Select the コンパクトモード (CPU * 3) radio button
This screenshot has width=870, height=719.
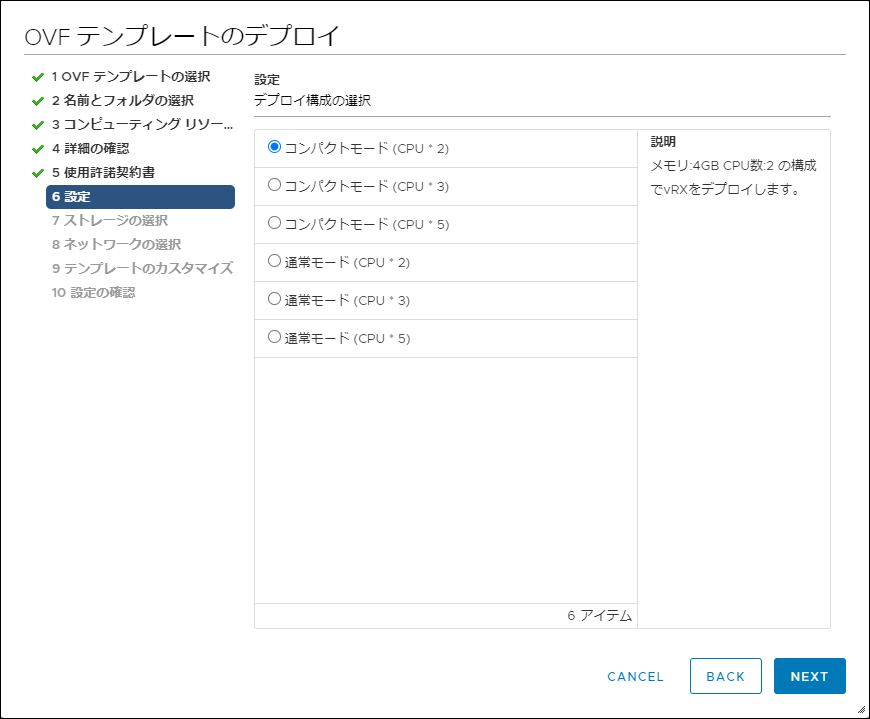click(x=273, y=186)
